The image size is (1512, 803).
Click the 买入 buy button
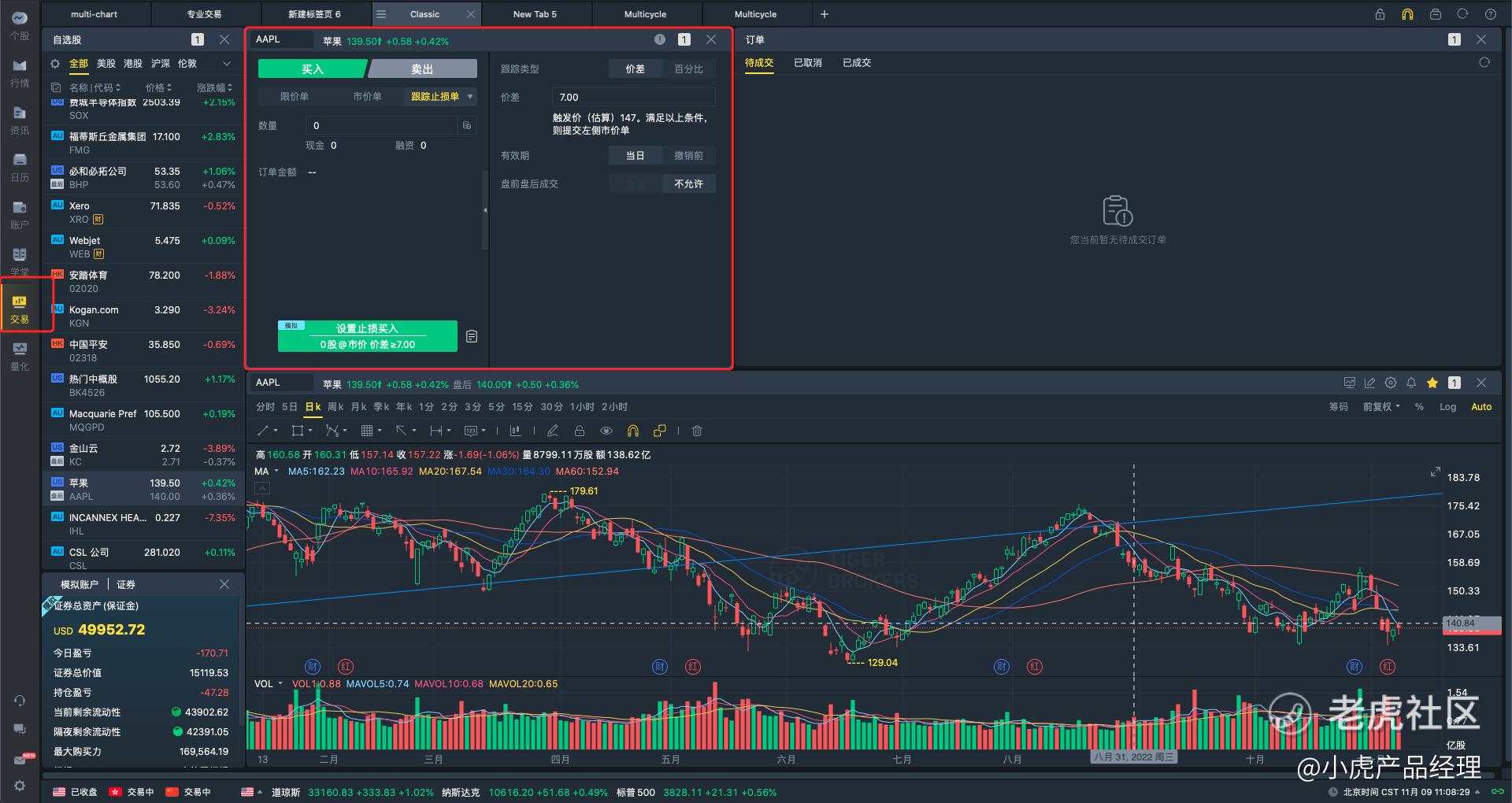coord(312,69)
